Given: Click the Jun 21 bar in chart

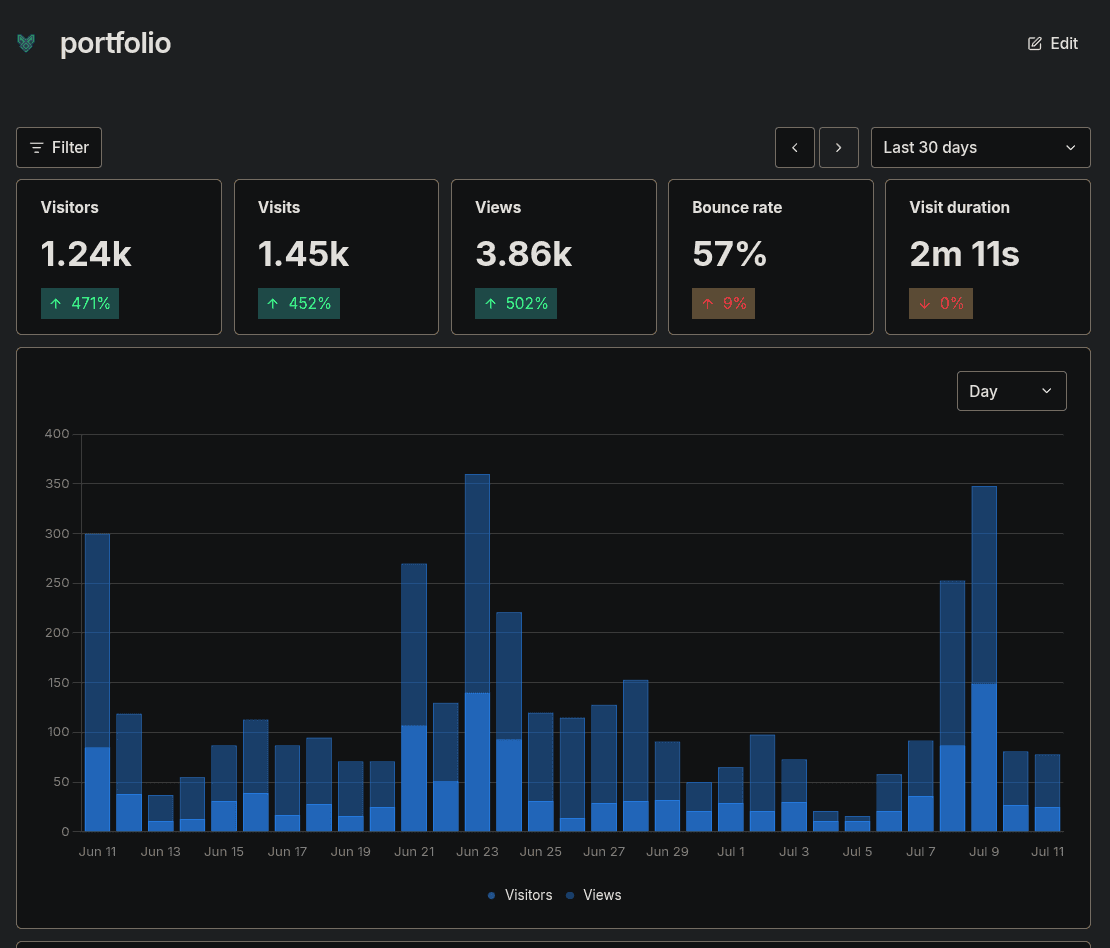Looking at the screenshot, I should pyautogui.click(x=414, y=697).
